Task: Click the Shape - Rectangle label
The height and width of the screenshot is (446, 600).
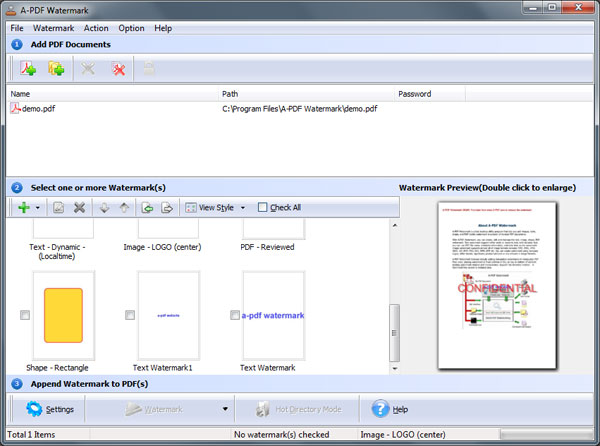Action: pyautogui.click(x=57, y=368)
